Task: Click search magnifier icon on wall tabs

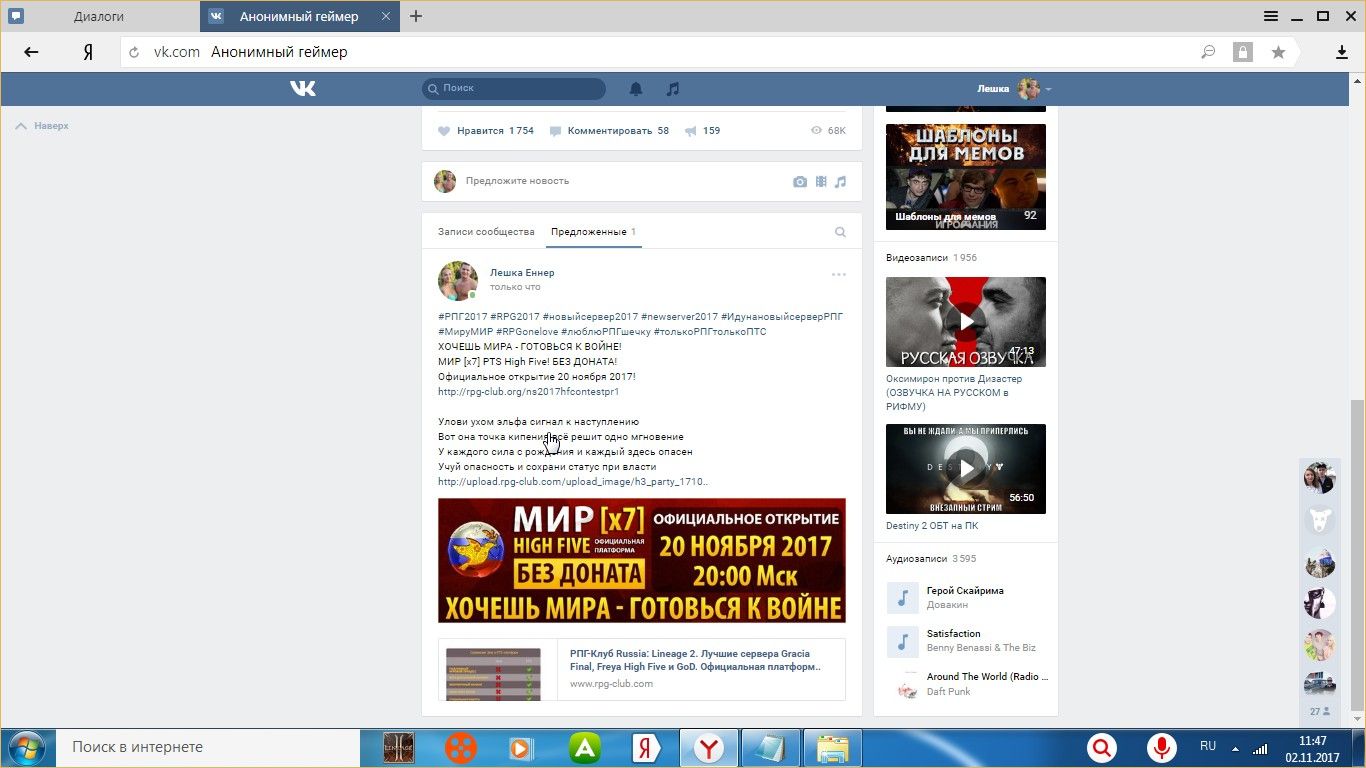Action: pyautogui.click(x=841, y=232)
